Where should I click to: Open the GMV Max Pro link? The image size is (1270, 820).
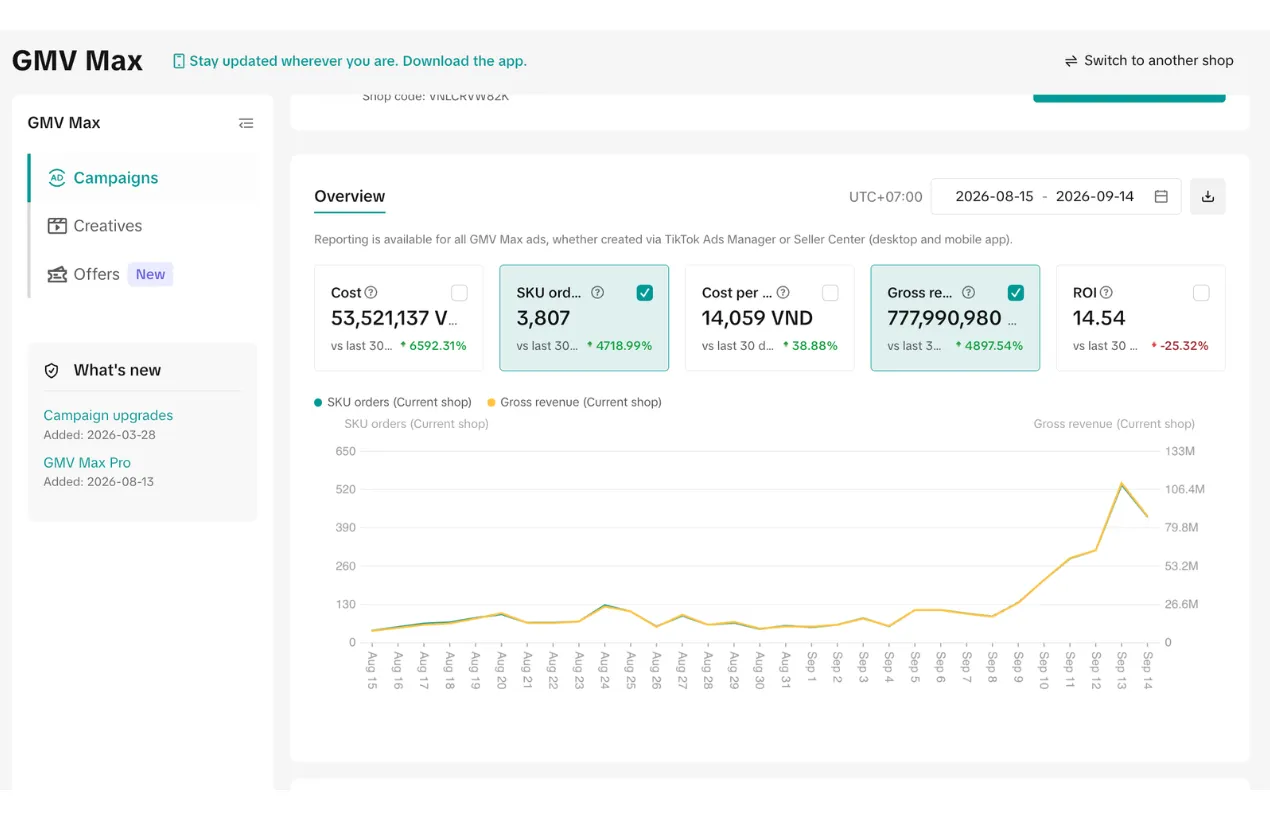click(87, 463)
